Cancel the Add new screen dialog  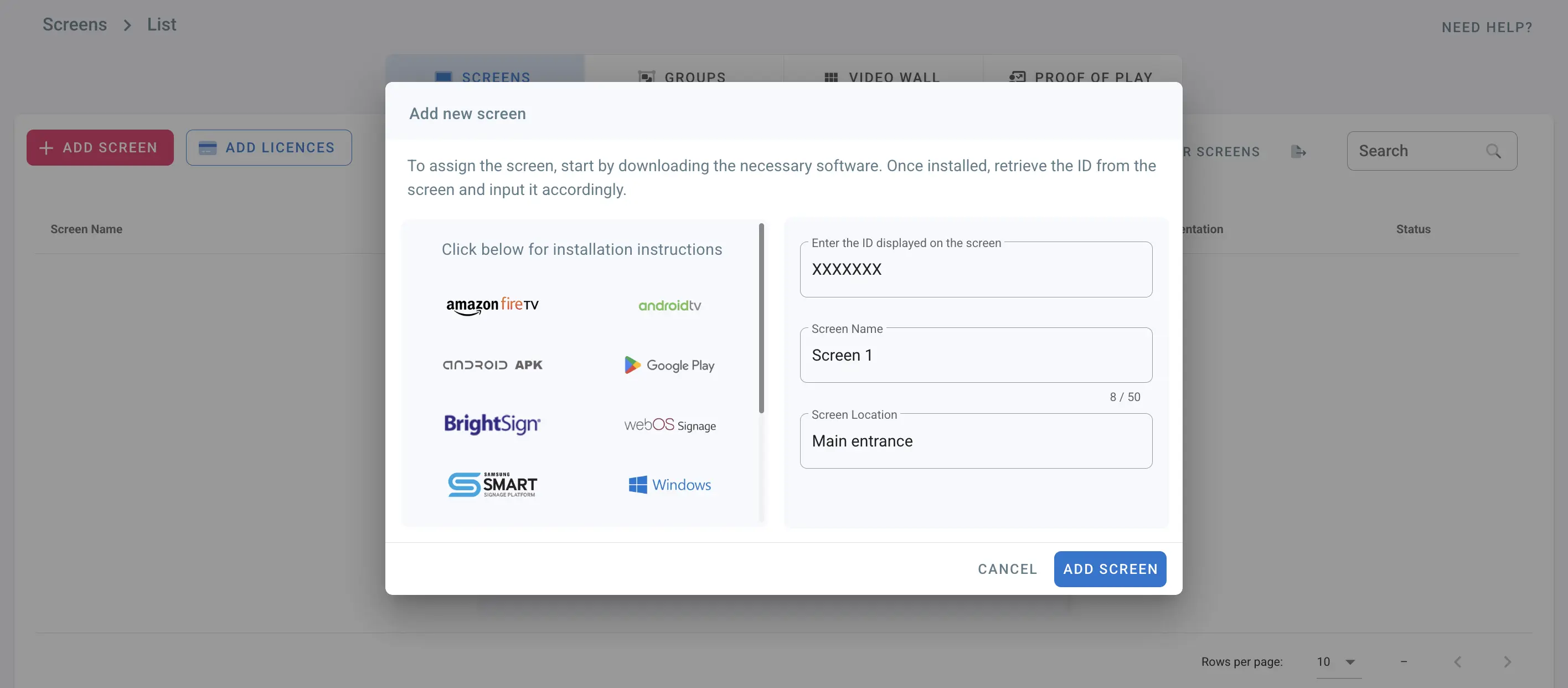[x=1007, y=569]
